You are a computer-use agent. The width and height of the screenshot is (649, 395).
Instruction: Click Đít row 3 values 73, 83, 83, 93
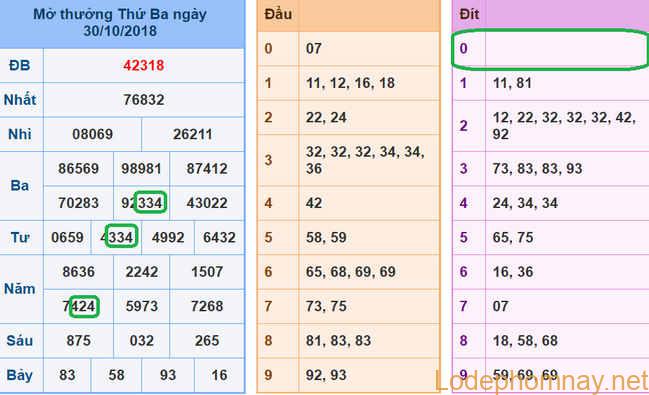[537, 169]
